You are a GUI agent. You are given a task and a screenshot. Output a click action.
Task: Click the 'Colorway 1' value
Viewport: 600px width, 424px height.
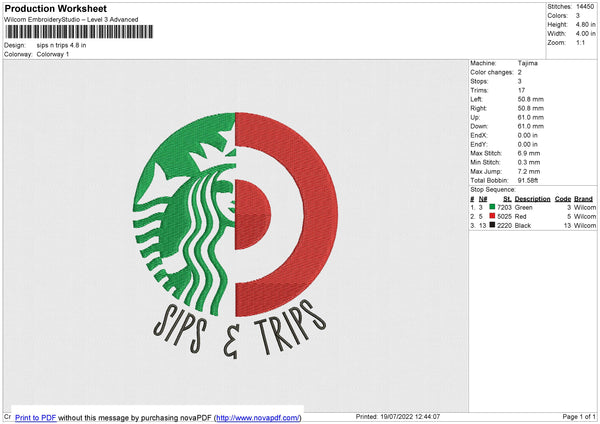(53, 54)
